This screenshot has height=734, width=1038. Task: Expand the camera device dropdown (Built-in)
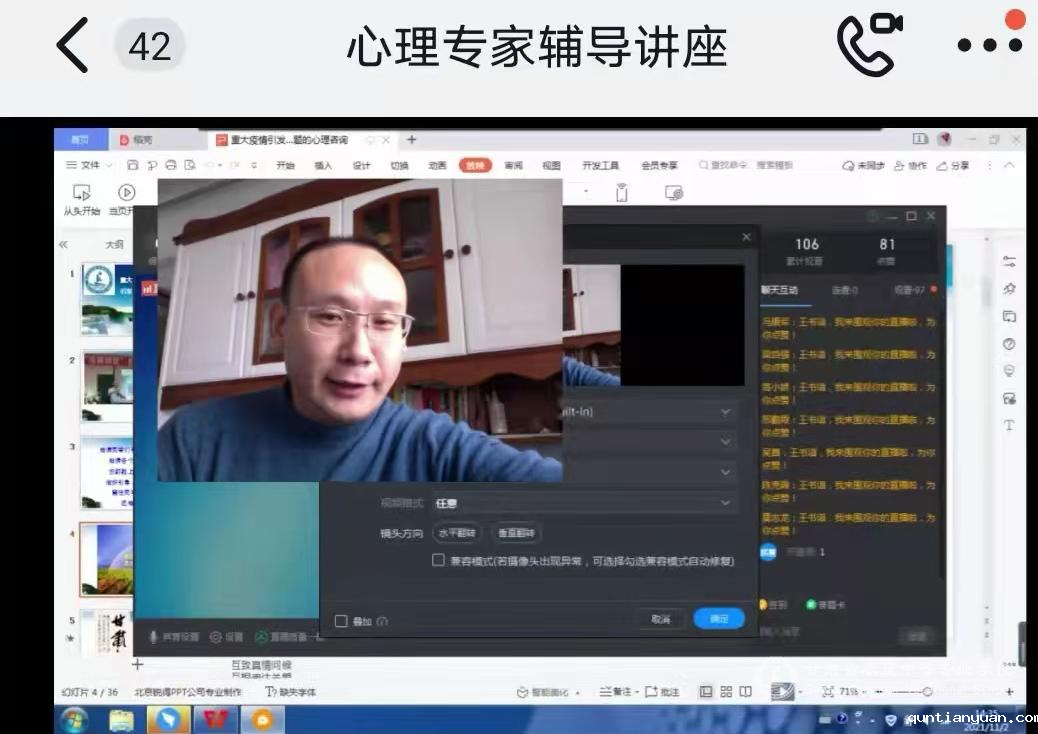coord(650,411)
